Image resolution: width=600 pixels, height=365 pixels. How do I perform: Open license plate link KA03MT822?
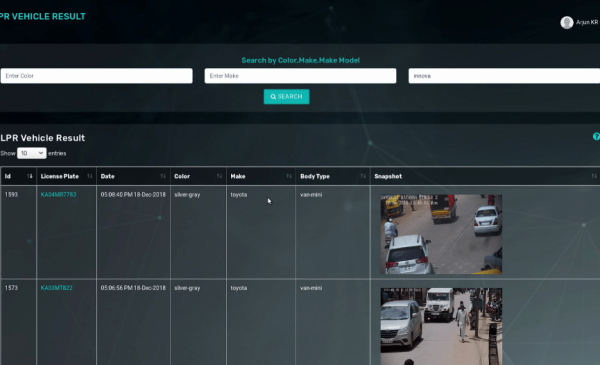pyautogui.click(x=57, y=288)
